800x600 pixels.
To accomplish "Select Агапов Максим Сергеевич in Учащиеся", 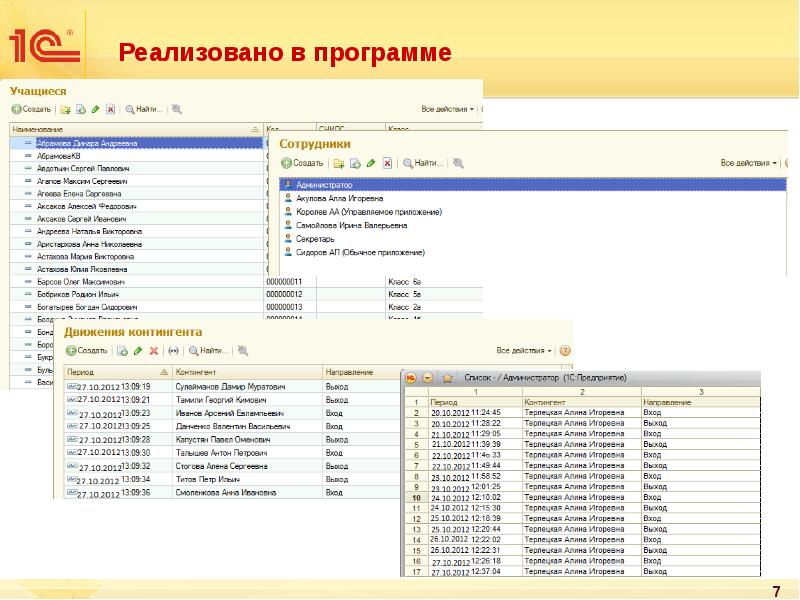I will click(136, 181).
